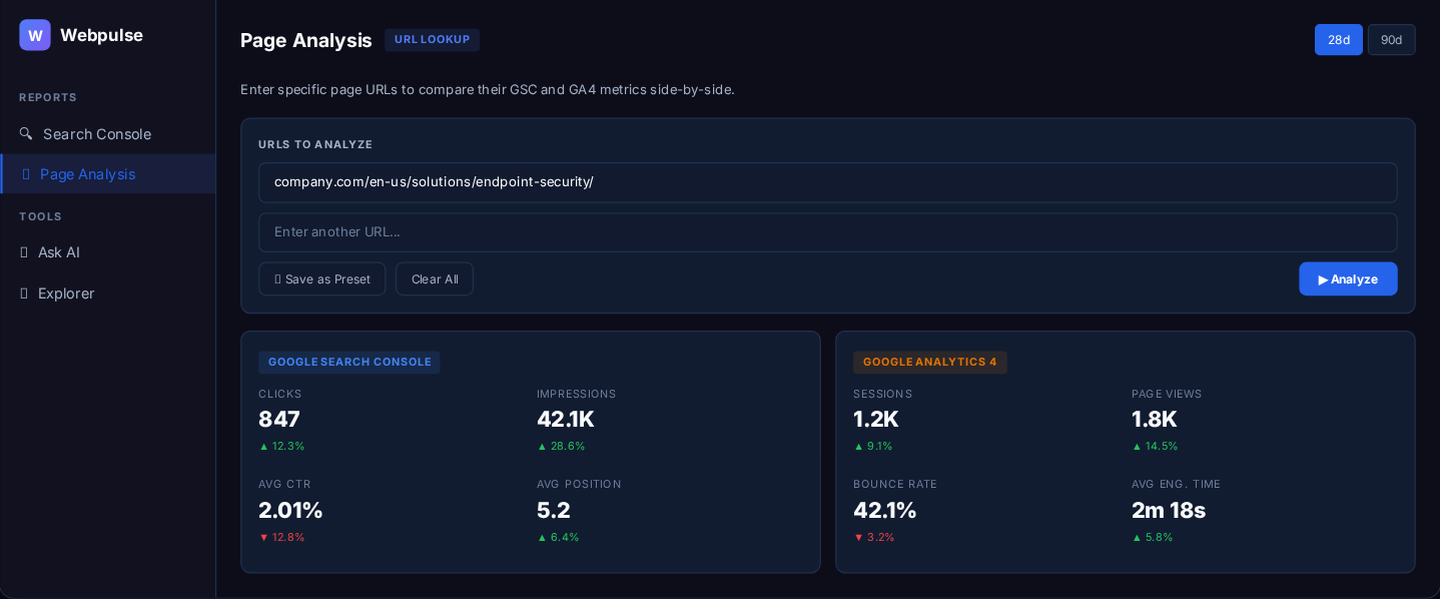Open the Ask AI tool
Viewport: 1440px width, 599px height.
[108, 253]
